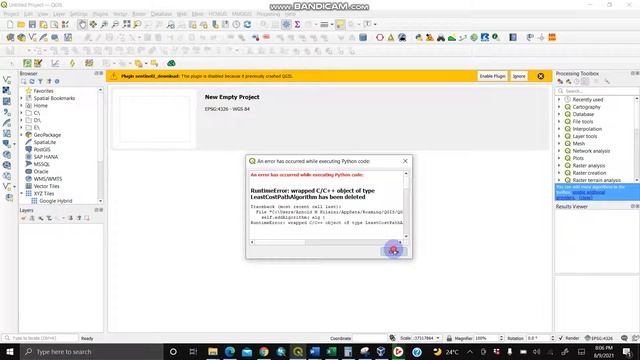The image size is (640, 360).
Task: Open the Vector menu
Action: [120, 14]
